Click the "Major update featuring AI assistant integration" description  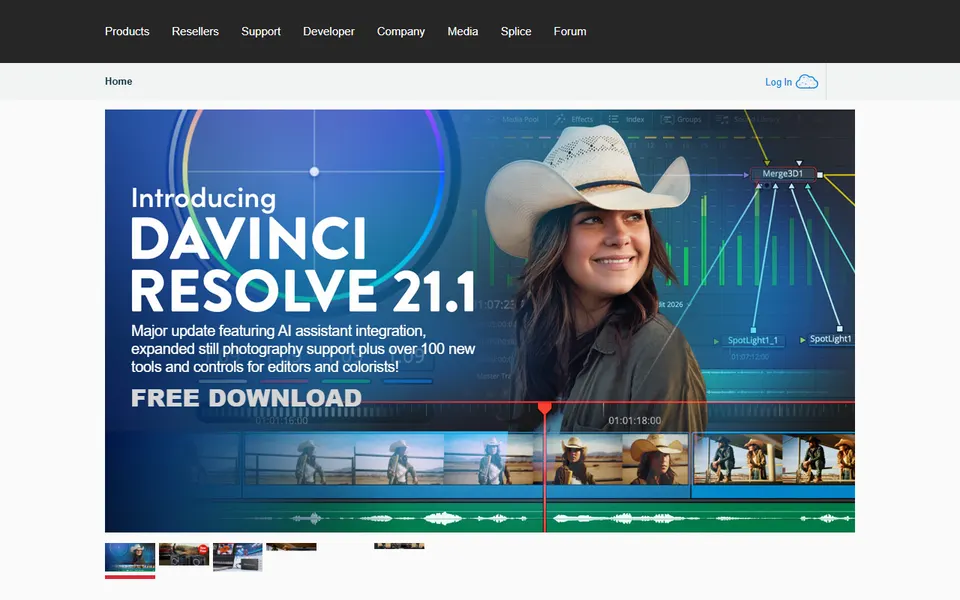pyautogui.click(x=302, y=349)
